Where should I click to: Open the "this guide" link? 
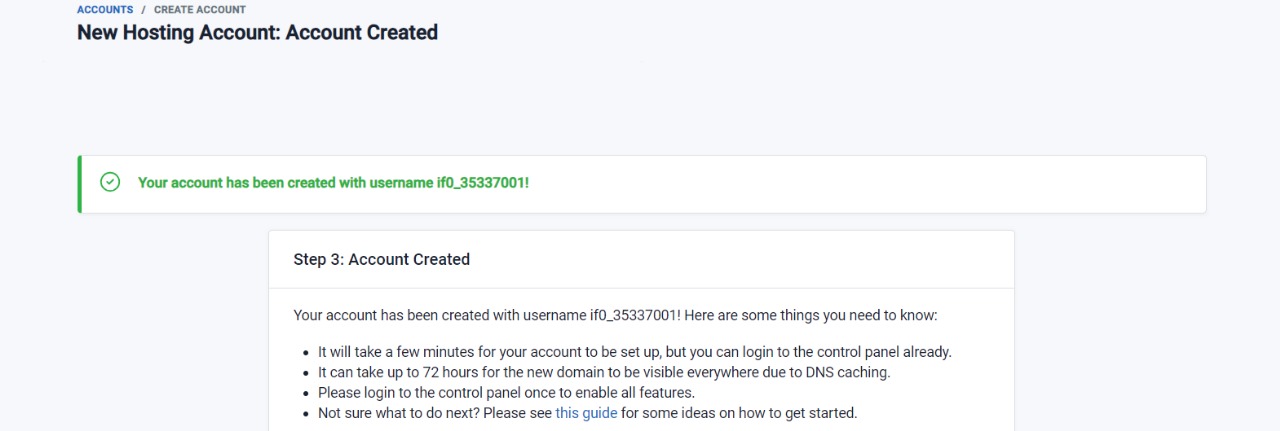point(586,413)
